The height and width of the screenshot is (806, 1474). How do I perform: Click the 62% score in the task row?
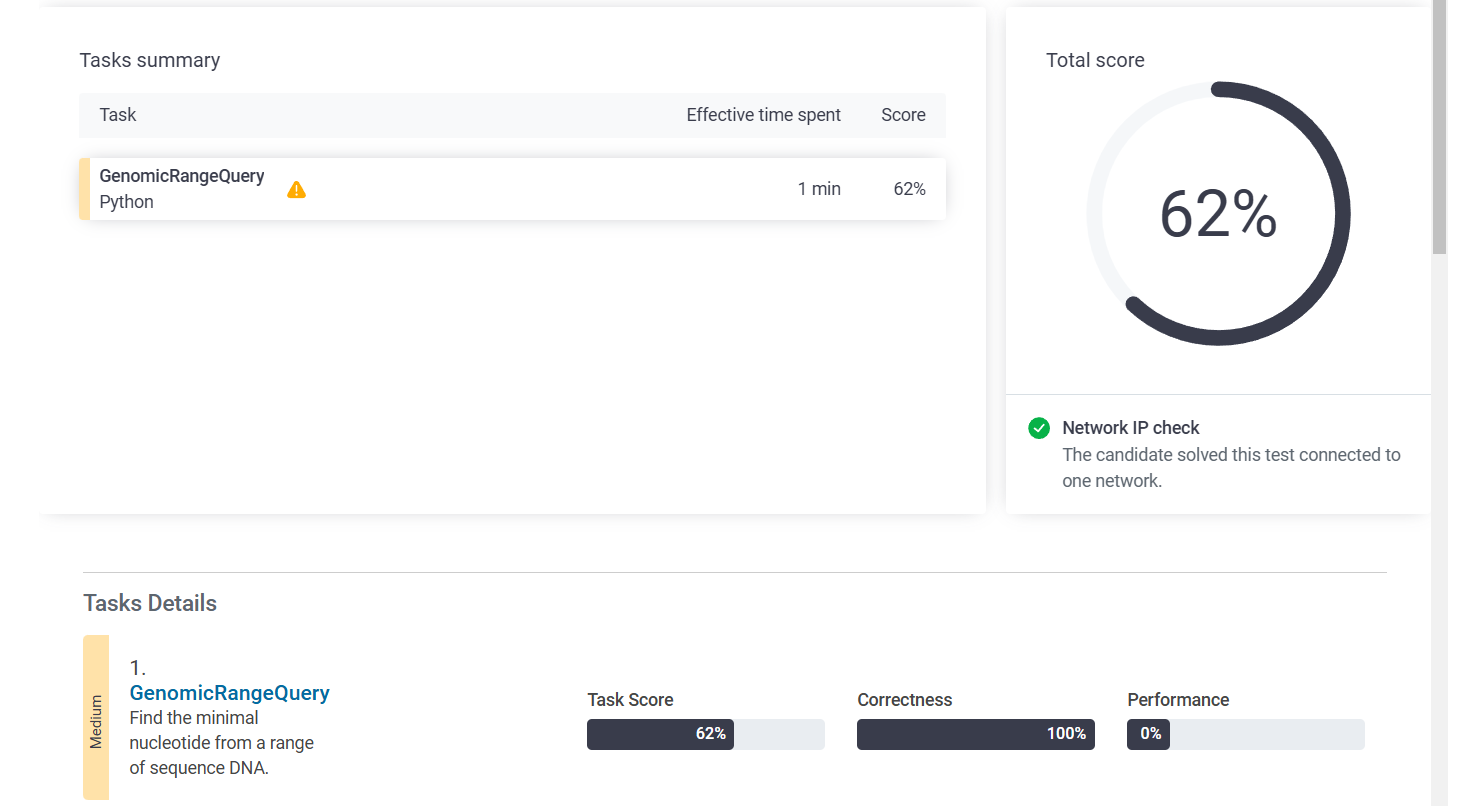pos(910,189)
